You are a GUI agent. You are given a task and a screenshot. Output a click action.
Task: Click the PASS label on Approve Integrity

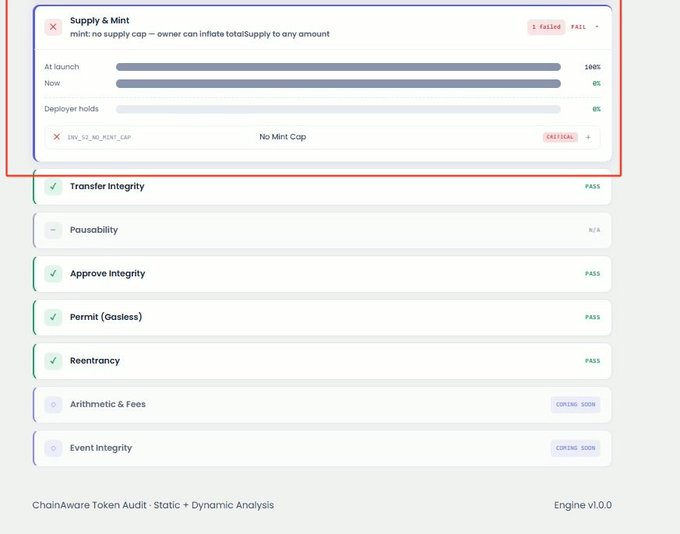pyautogui.click(x=592, y=274)
